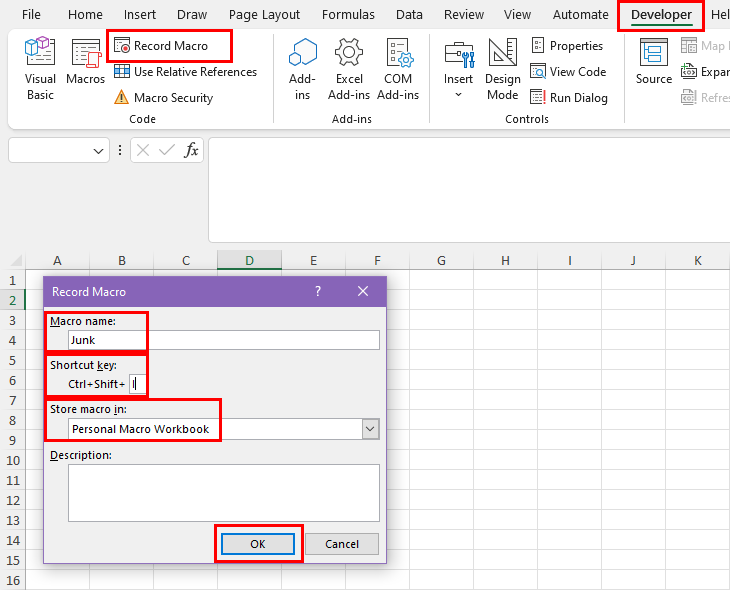Open Excel Add-ins manager

[349, 69]
